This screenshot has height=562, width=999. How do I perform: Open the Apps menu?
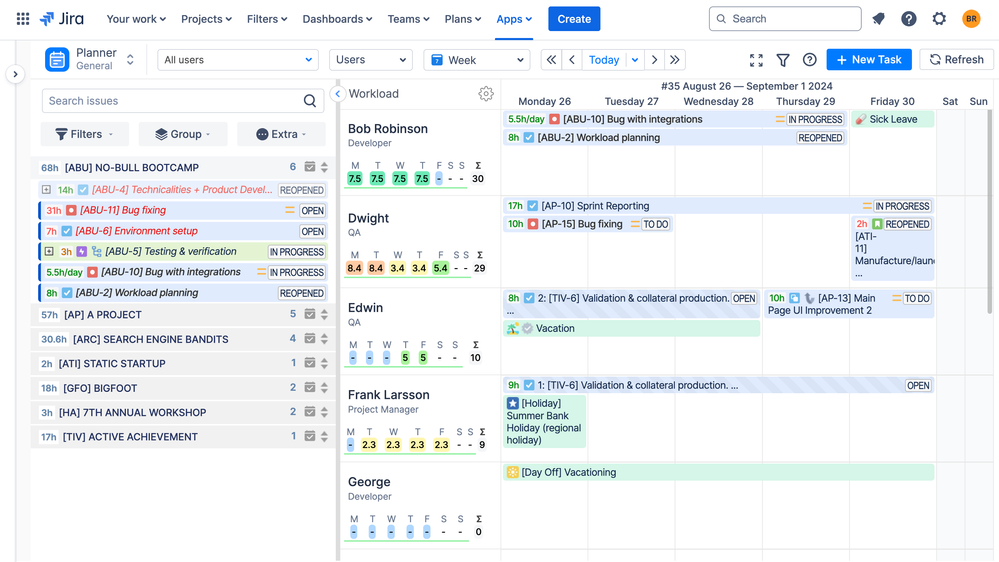514,19
